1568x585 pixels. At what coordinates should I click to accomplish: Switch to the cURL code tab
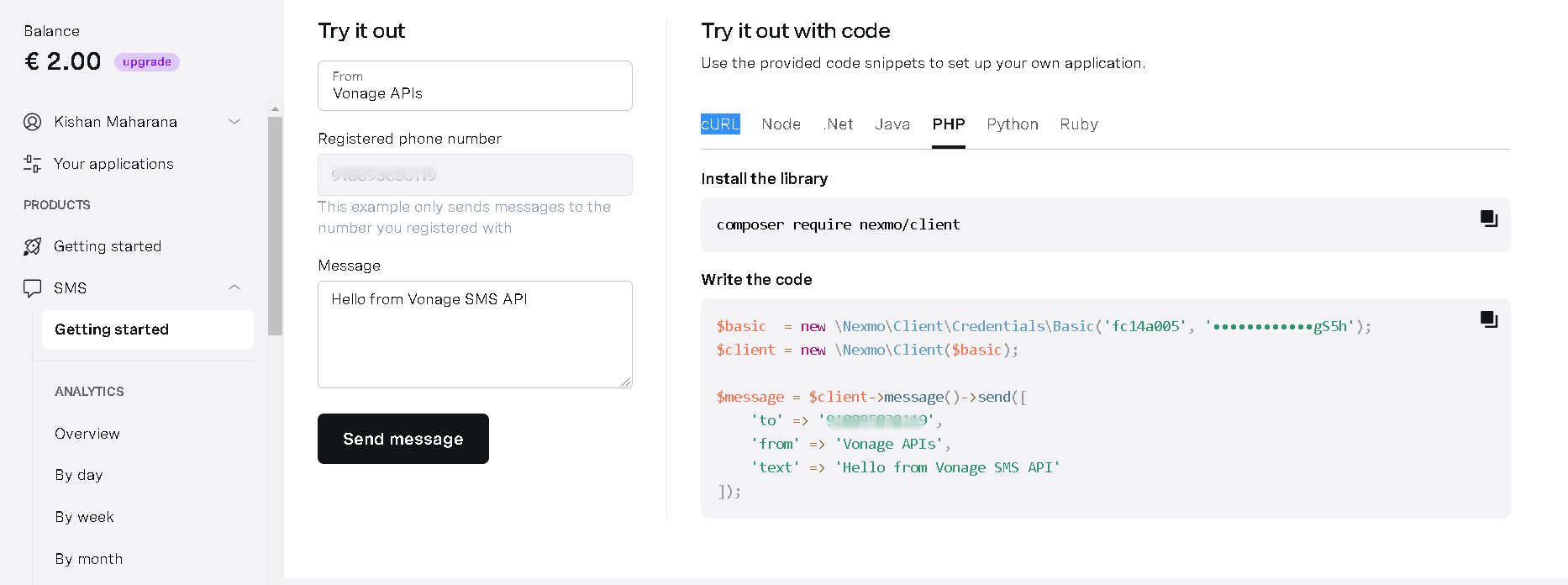tap(720, 124)
